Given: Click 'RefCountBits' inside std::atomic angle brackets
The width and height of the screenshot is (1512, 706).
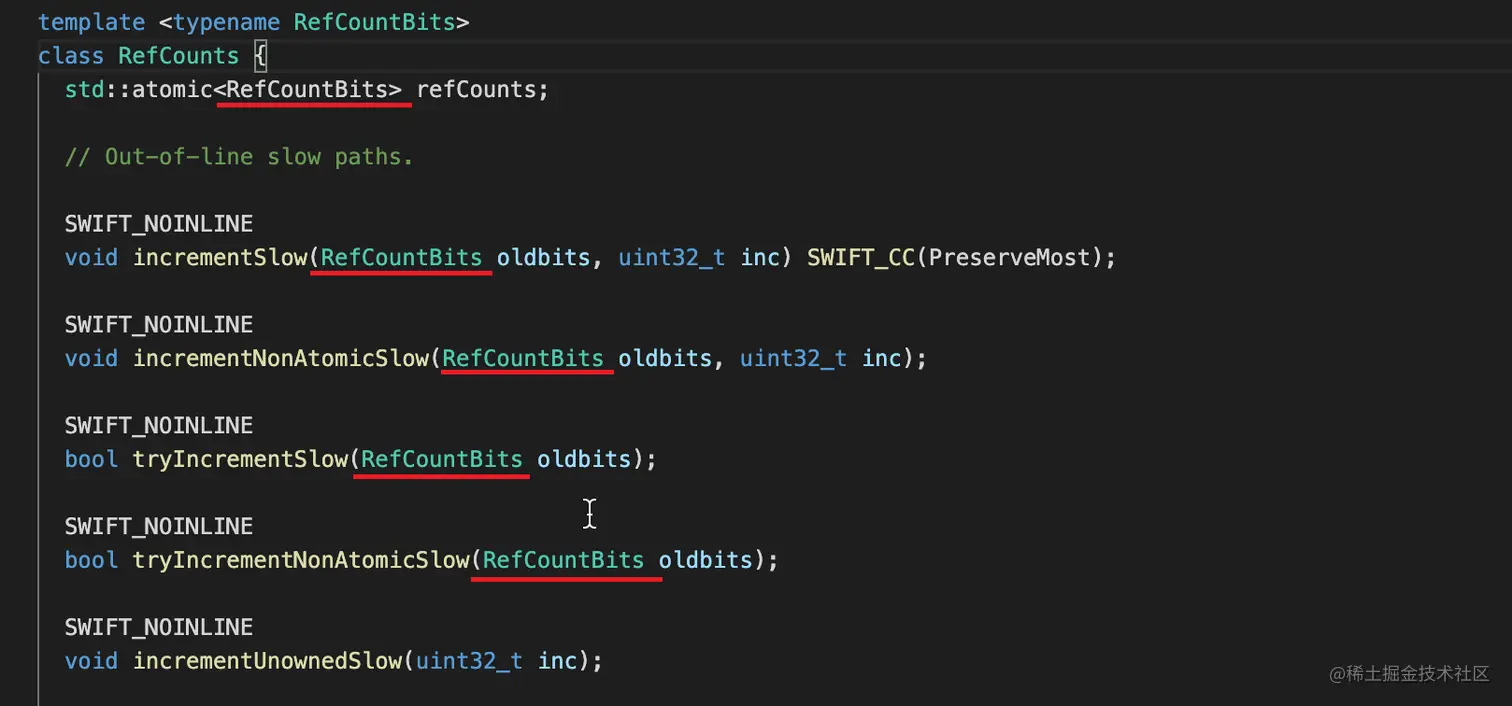Looking at the screenshot, I should click(x=307, y=89).
